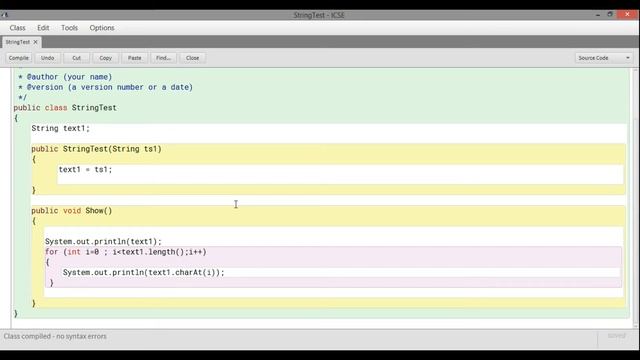Close the StringTest tab with its X
The height and width of the screenshot is (360, 640).
[x=36, y=42]
